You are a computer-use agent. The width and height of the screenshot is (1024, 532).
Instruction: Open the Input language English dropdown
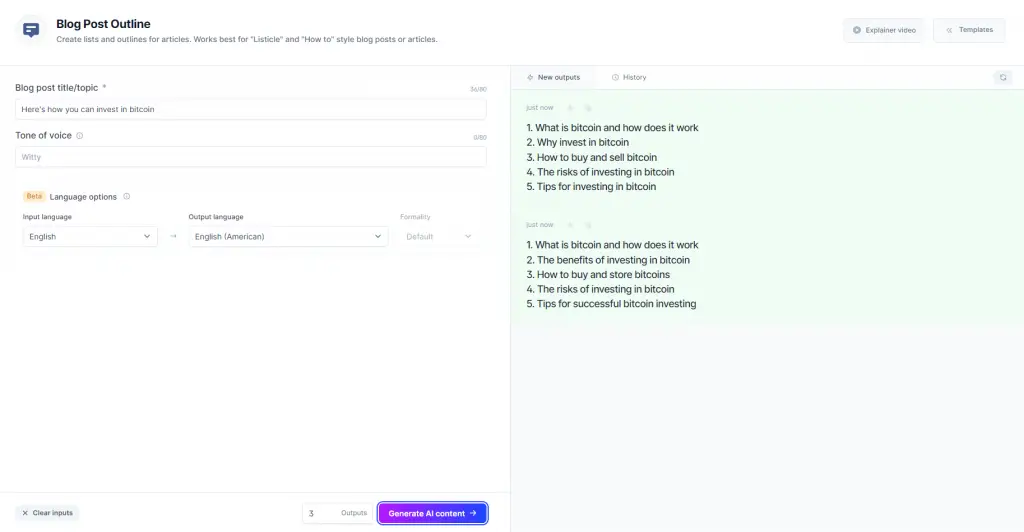click(90, 236)
